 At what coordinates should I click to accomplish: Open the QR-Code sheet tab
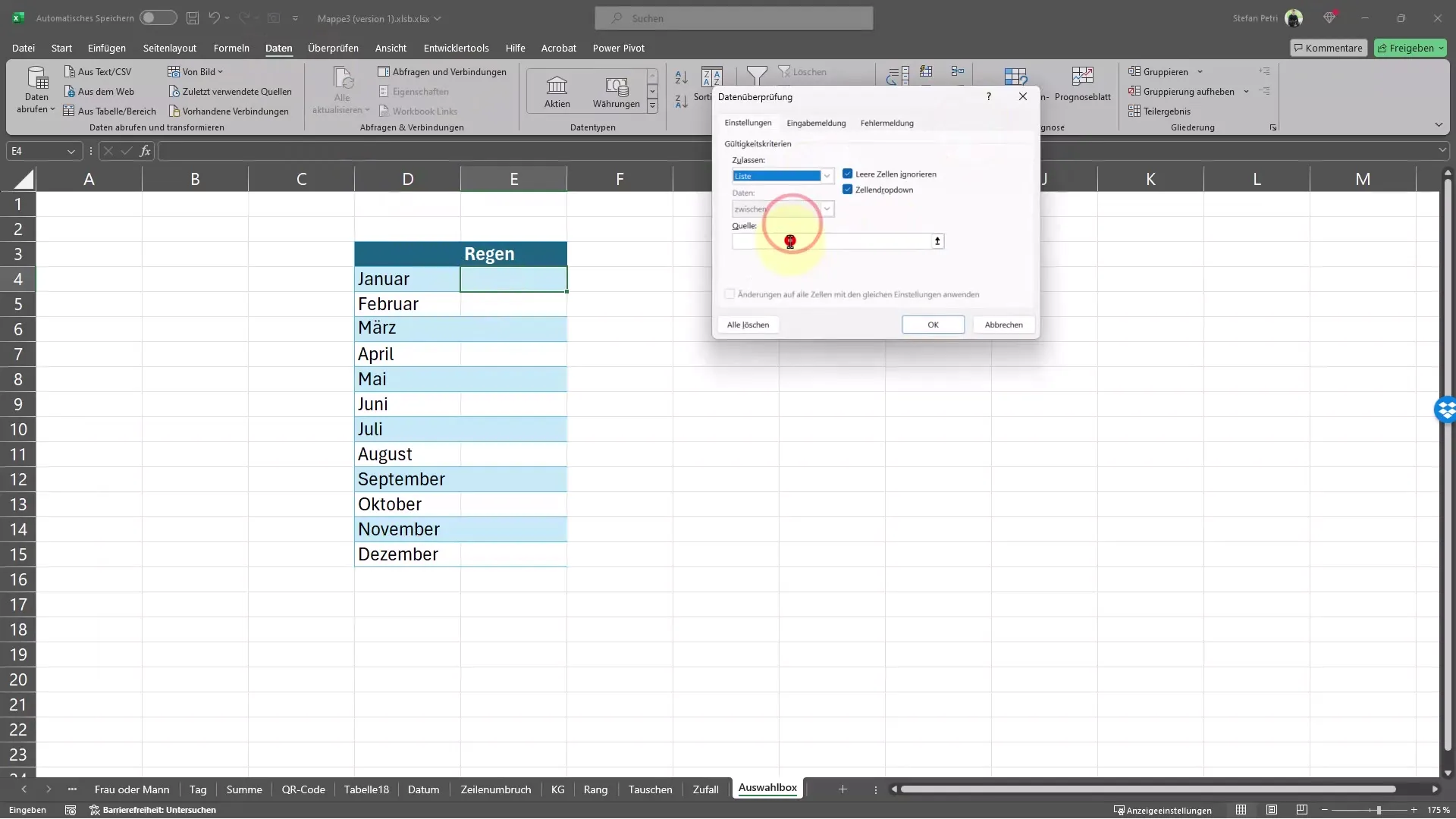(303, 789)
